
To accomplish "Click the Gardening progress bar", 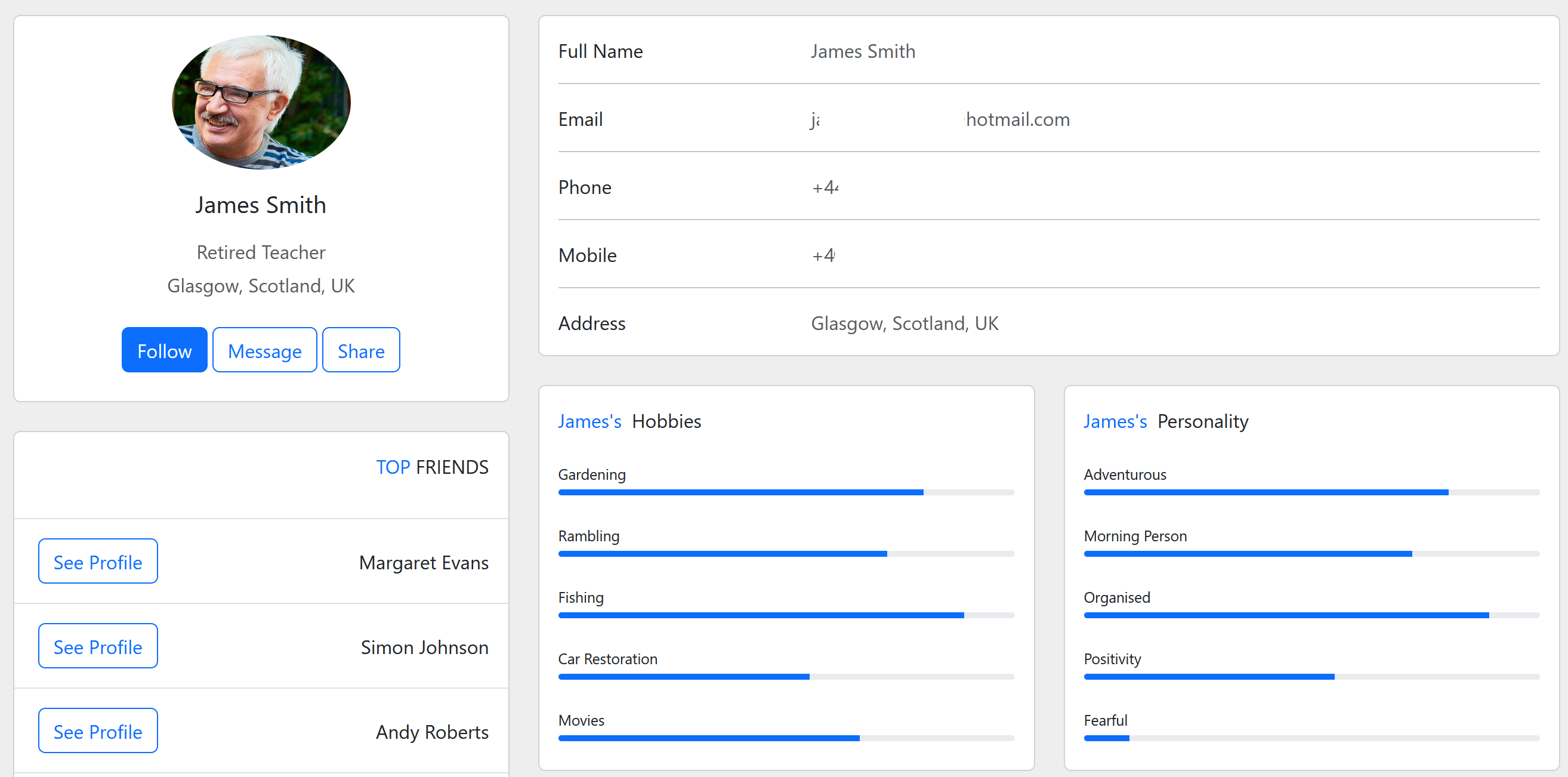I will 786,492.
